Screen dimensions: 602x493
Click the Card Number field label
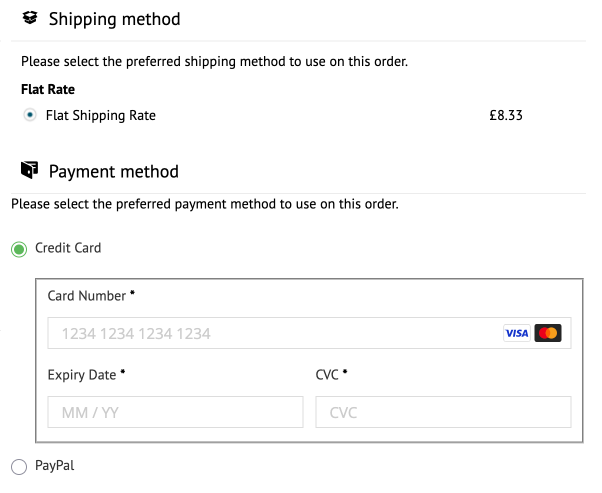(87, 296)
